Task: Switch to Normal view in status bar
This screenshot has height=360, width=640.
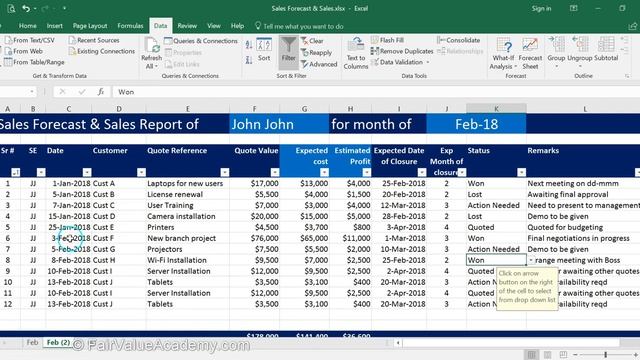Action: [x=531, y=355]
